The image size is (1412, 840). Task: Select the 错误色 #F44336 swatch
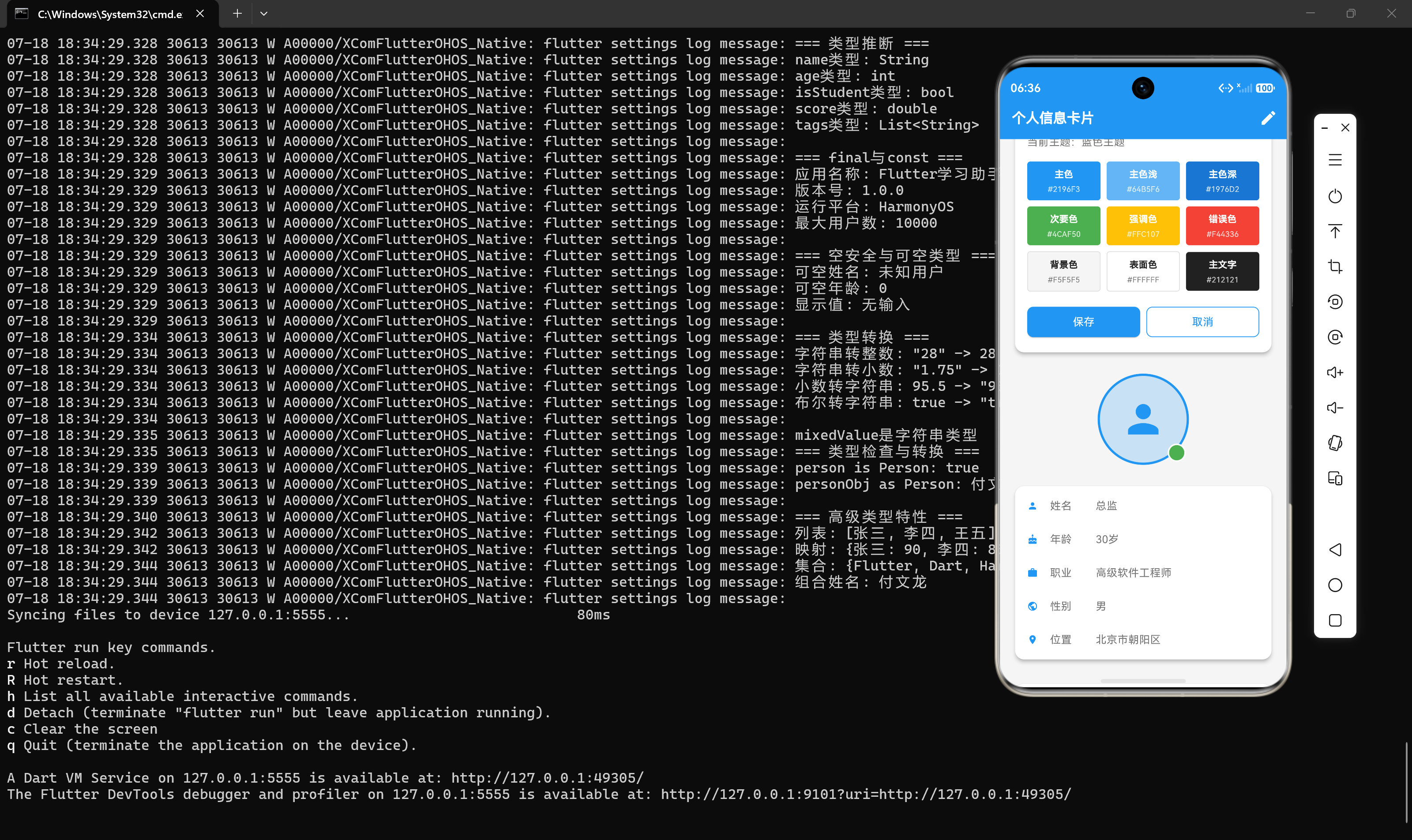pos(1222,226)
